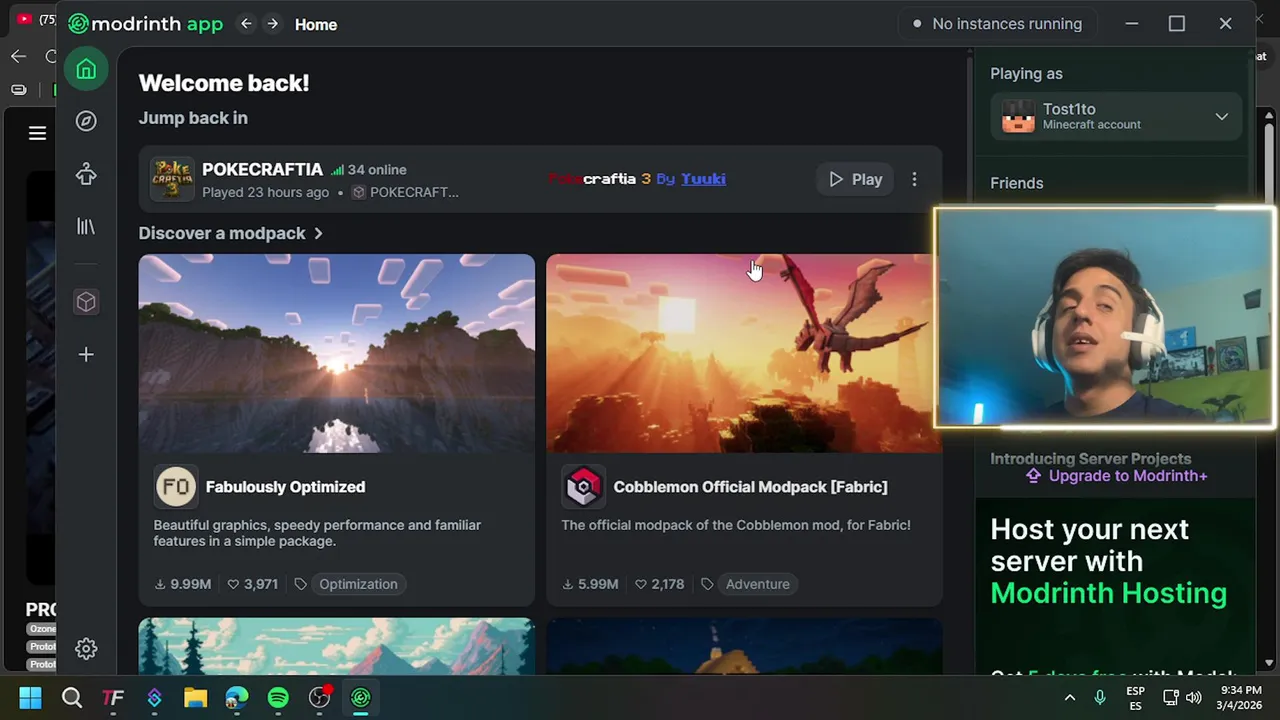The width and height of the screenshot is (1280, 720).
Task: Open Cobblemon Official Modpack [Fabric] title
Action: pos(750,487)
